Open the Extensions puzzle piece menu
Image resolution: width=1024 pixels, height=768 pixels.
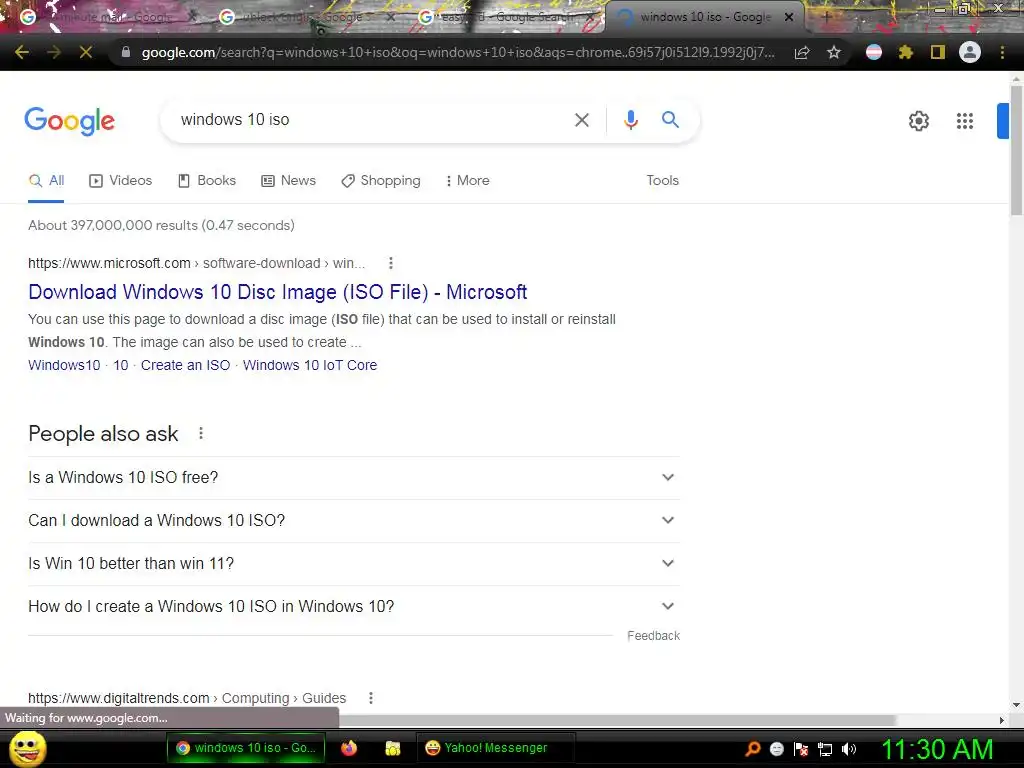pos(906,52)
